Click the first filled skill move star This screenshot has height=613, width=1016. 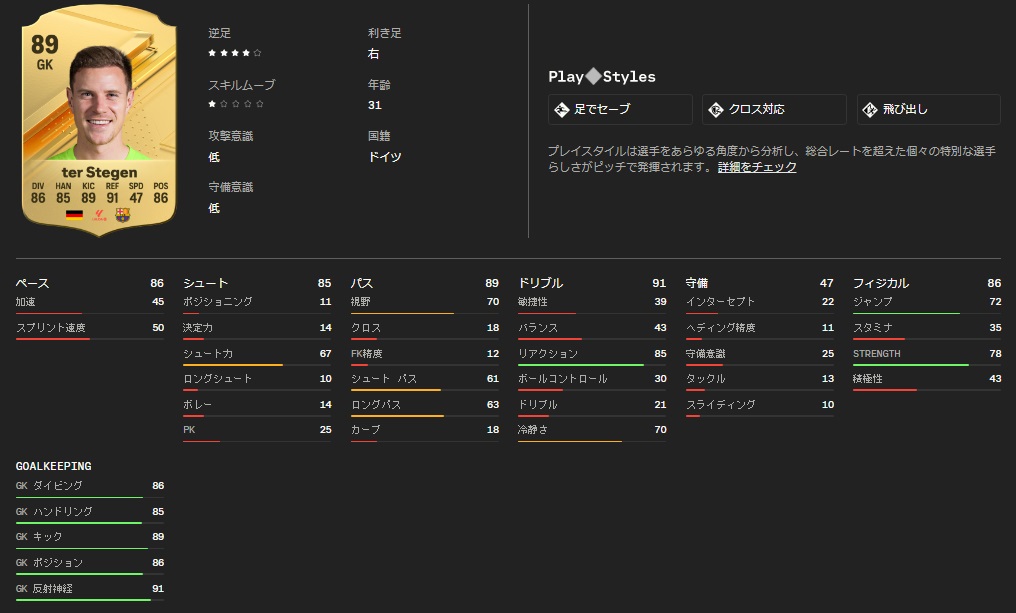tap(210, 102)
